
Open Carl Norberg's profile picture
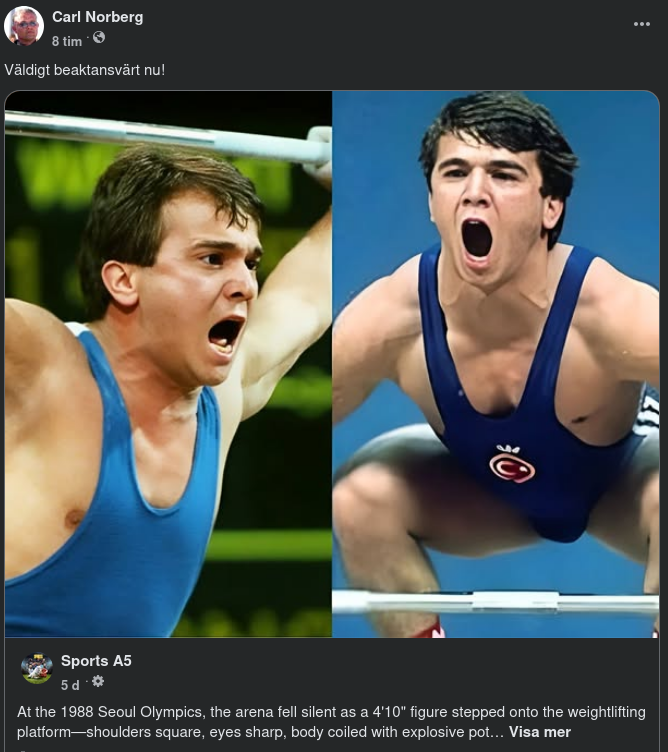point(24,26)
